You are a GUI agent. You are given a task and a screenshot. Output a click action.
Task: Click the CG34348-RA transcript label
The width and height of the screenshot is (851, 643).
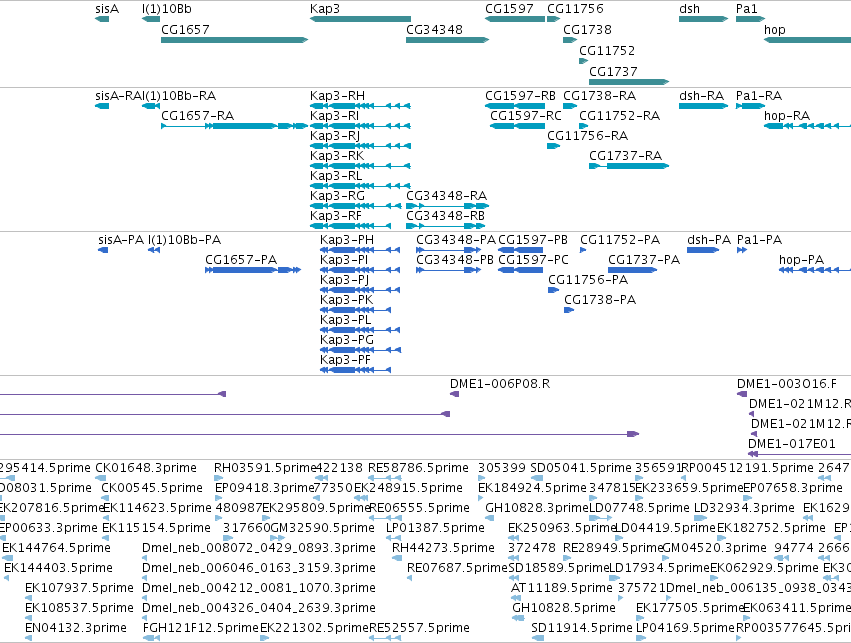(x=446, y=195)
